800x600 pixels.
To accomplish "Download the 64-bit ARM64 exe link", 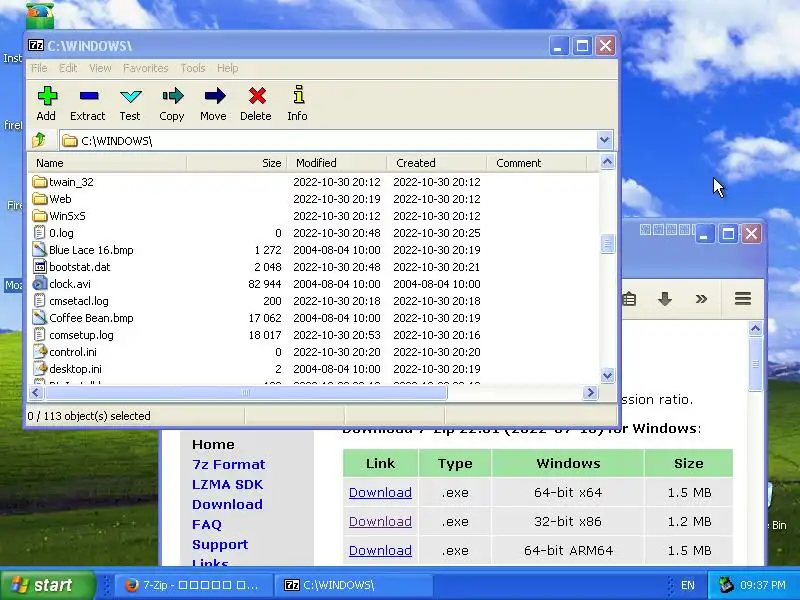I will 380,551.
